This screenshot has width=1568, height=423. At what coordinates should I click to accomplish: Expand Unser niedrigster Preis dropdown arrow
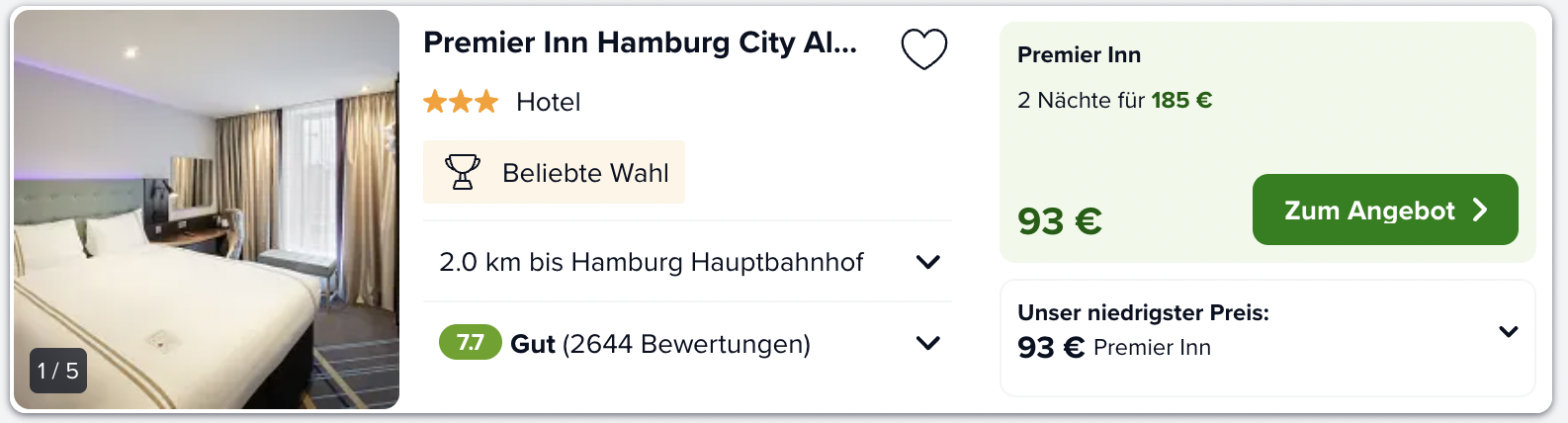(1509, 331)
